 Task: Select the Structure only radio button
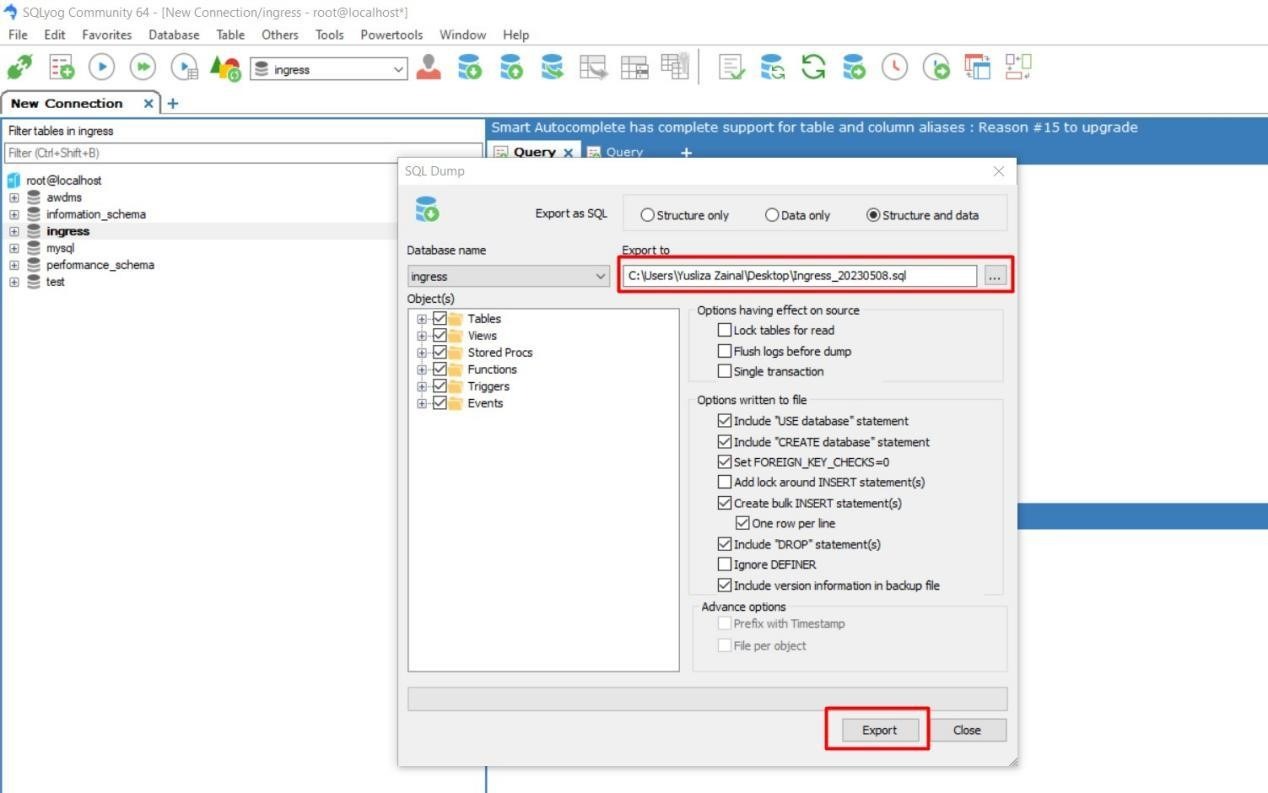point(648,214)
